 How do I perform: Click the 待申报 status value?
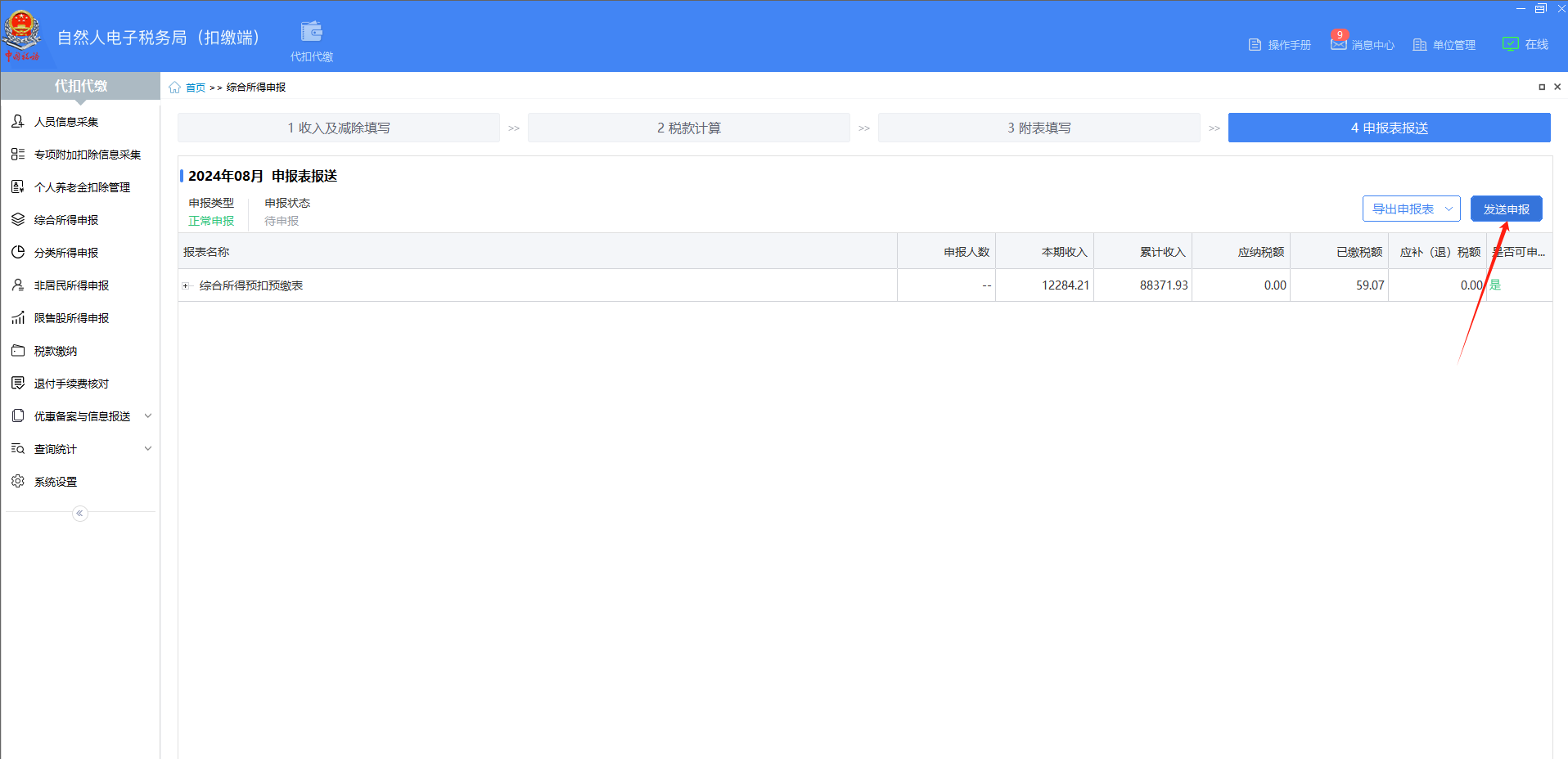282,221
